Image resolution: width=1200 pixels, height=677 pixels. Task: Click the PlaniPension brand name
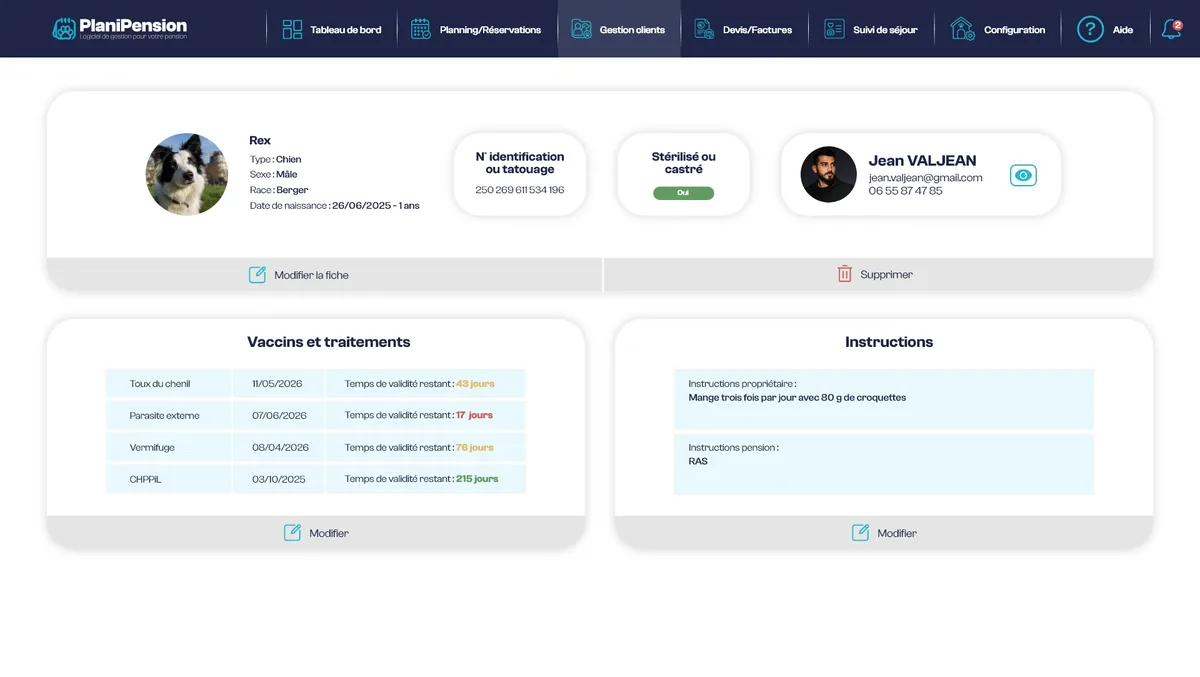(x=133, y=25)
